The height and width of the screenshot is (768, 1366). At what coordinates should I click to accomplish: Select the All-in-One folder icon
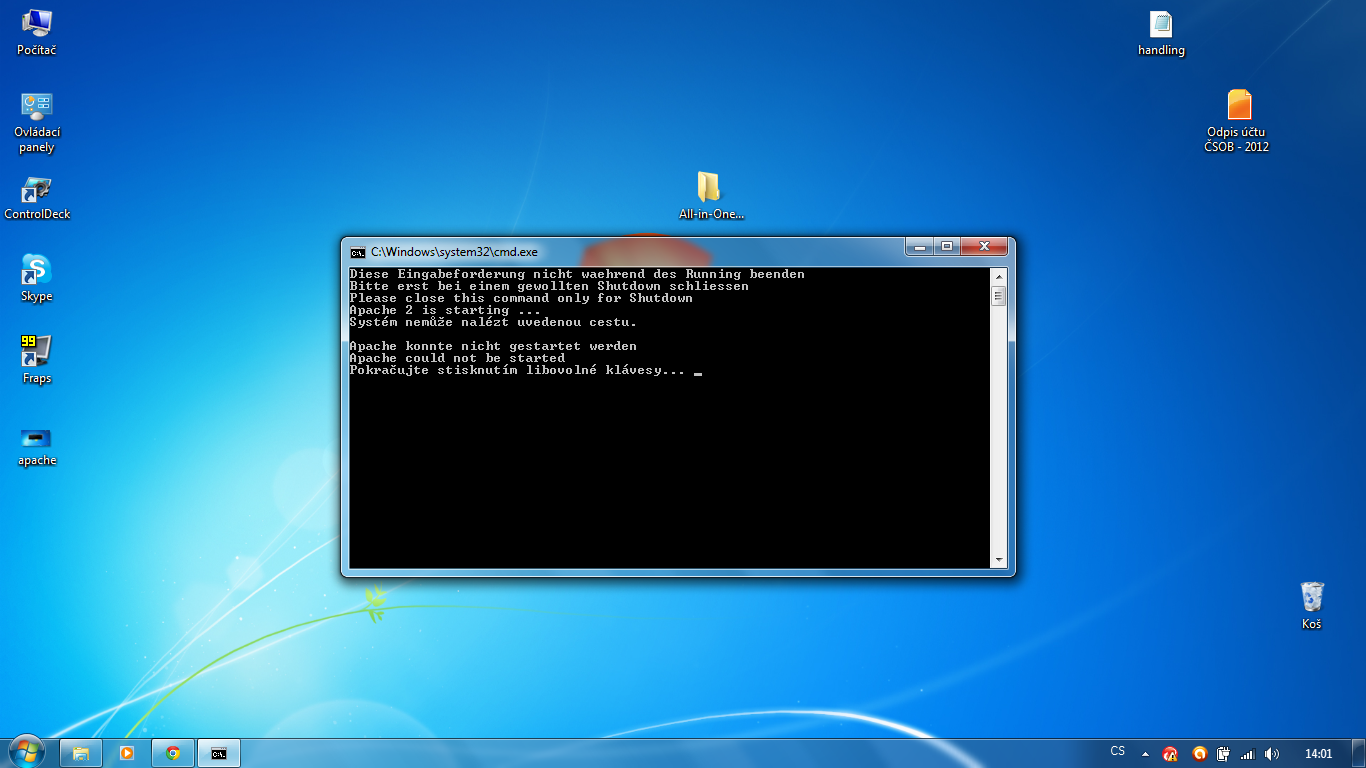(711, 196)
